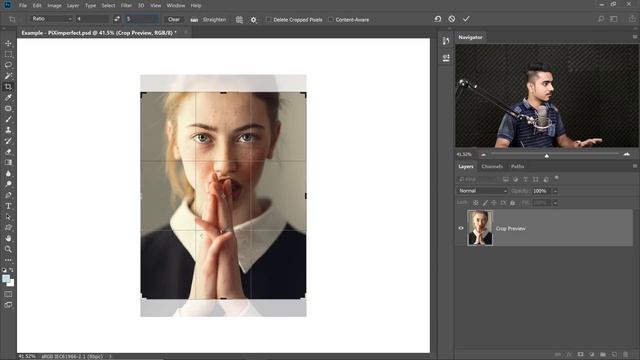Enable the Content-Aware checkbox
This screenshot has width=640, height=360.
click(x=331, y=20)
